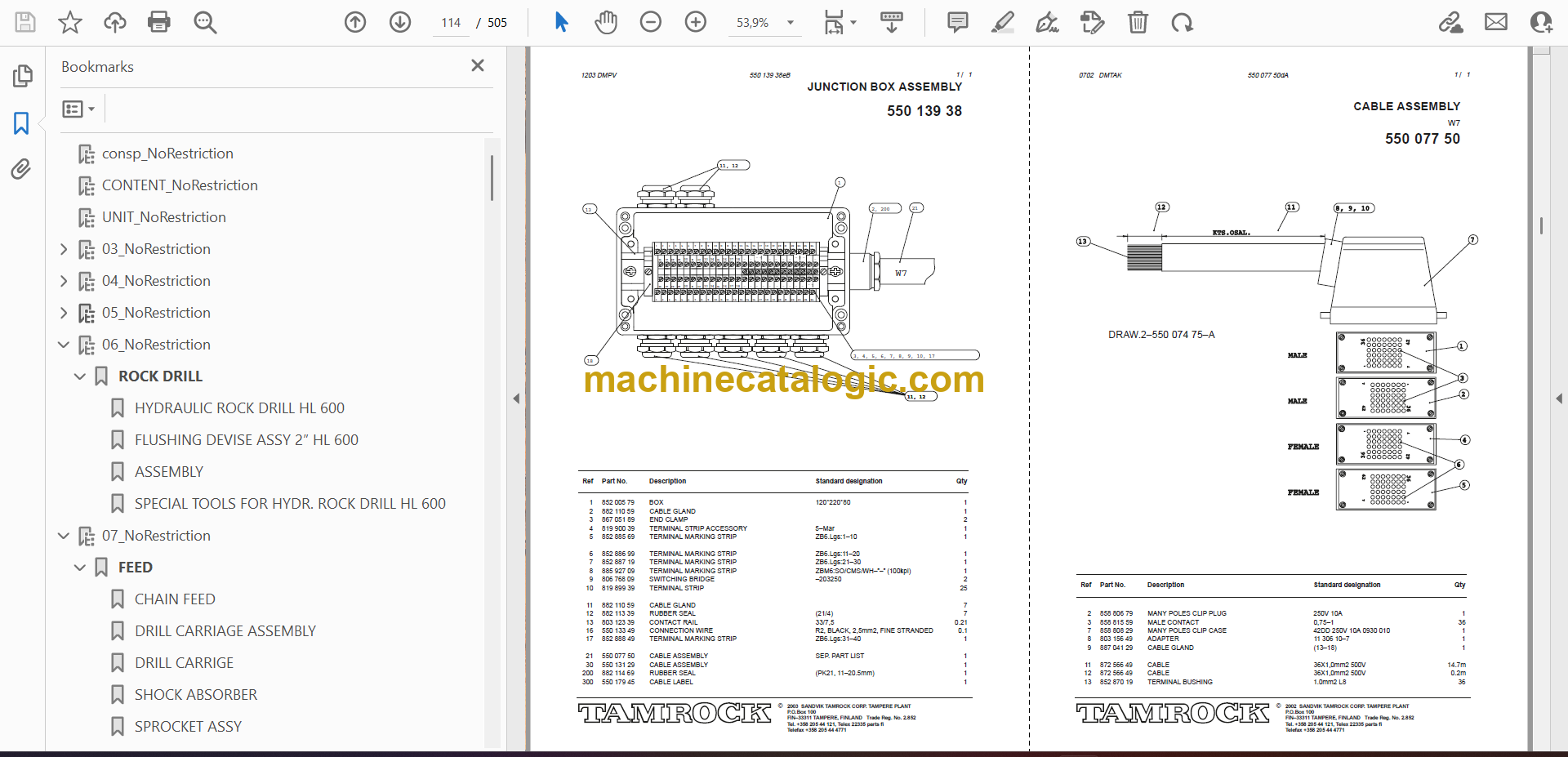Open FLUSHING DEVISE ASSY 2" HL 600
Screen dimensions: 1568x757
[x=246, y=440]
